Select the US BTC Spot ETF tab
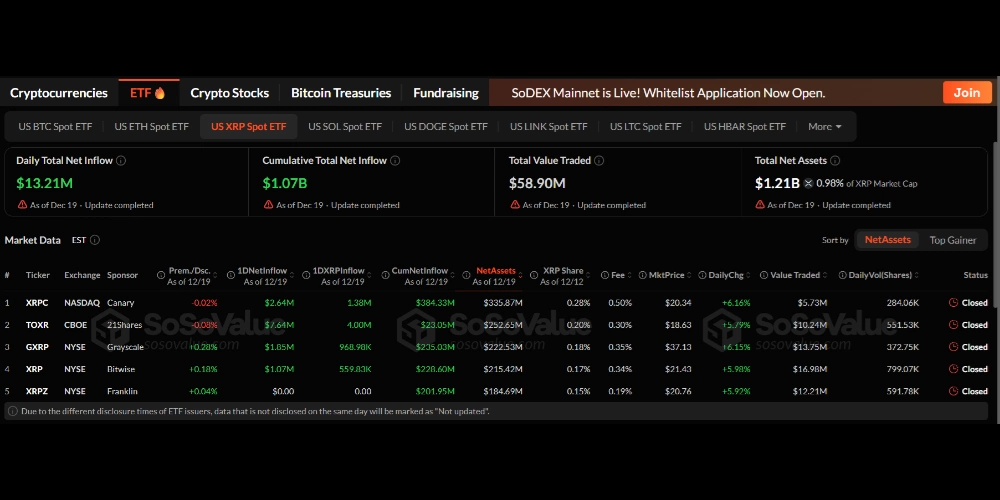The width and height of the screenshot is (1000, 500). pos(55,127)
